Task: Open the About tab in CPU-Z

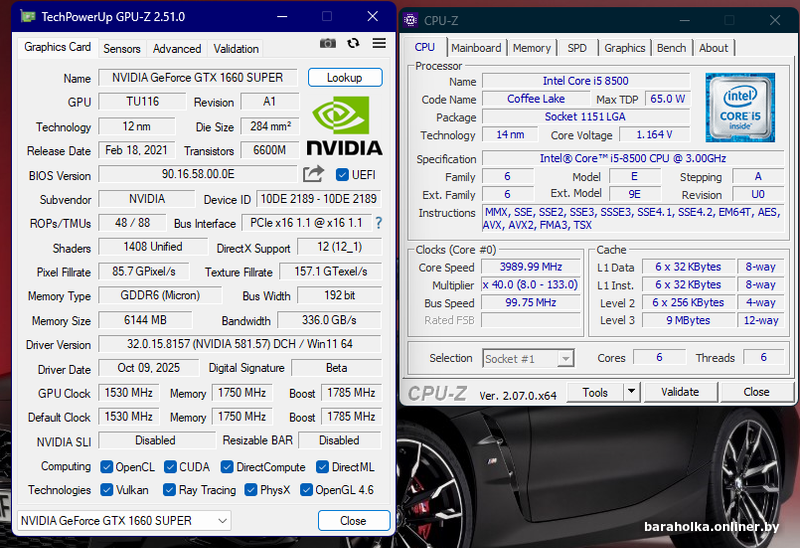Action: (713, 48)
